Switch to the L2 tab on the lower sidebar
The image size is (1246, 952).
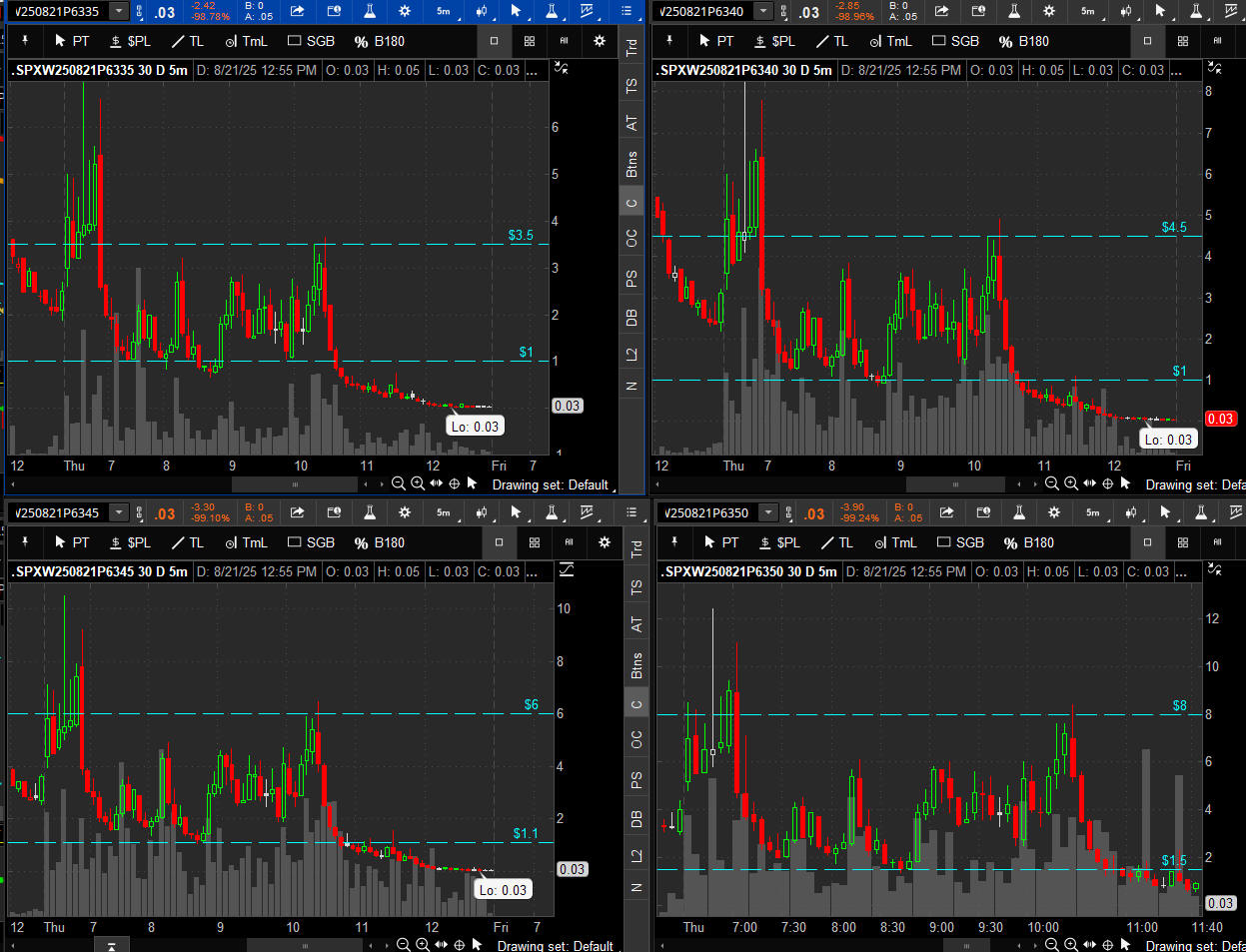[636, 854]
